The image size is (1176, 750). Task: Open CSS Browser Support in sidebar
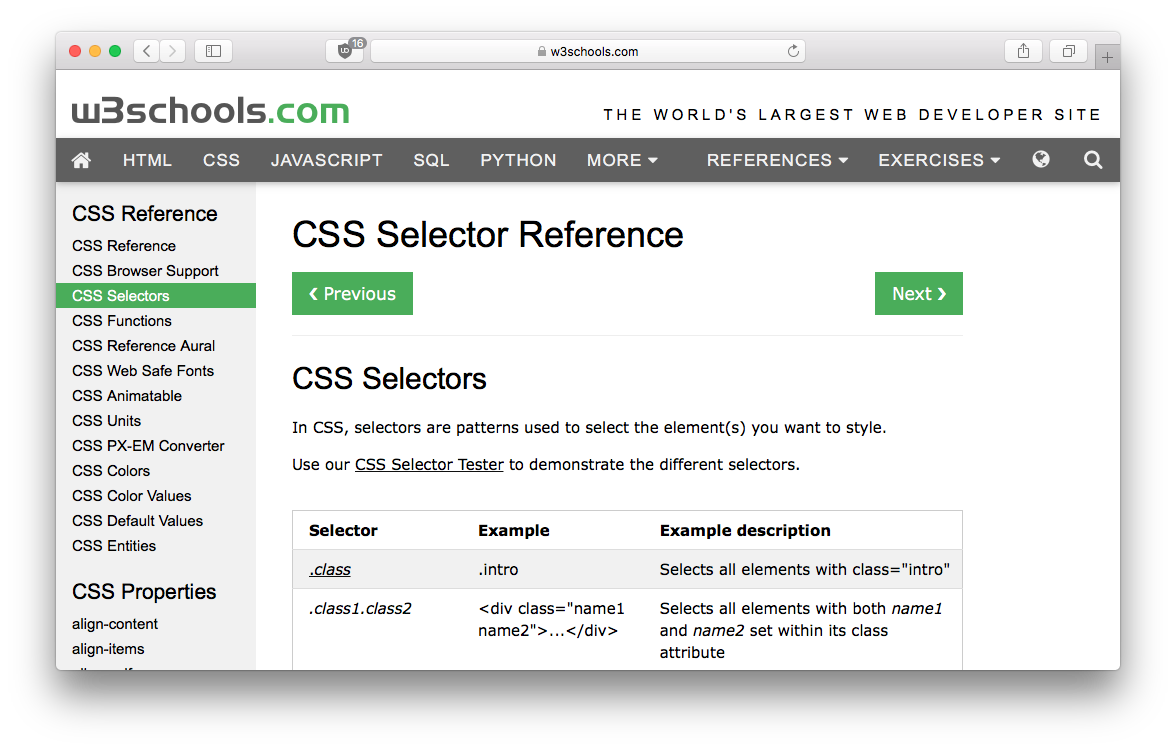[146, 271]
